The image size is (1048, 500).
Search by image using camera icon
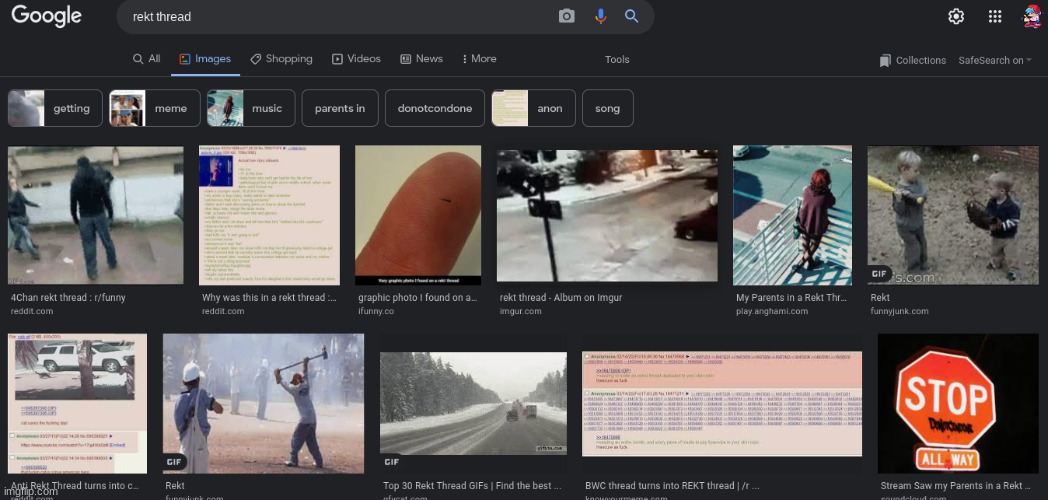[x=566, y=16]
